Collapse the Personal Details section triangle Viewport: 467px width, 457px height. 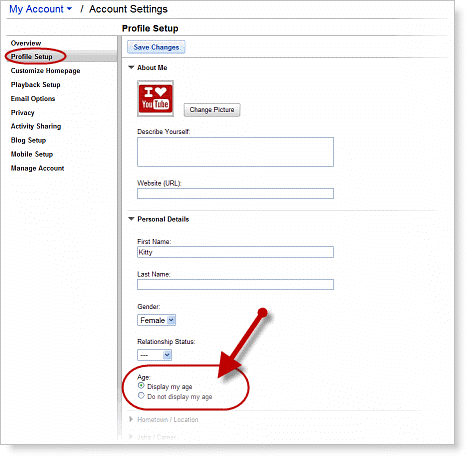point(131,219)
